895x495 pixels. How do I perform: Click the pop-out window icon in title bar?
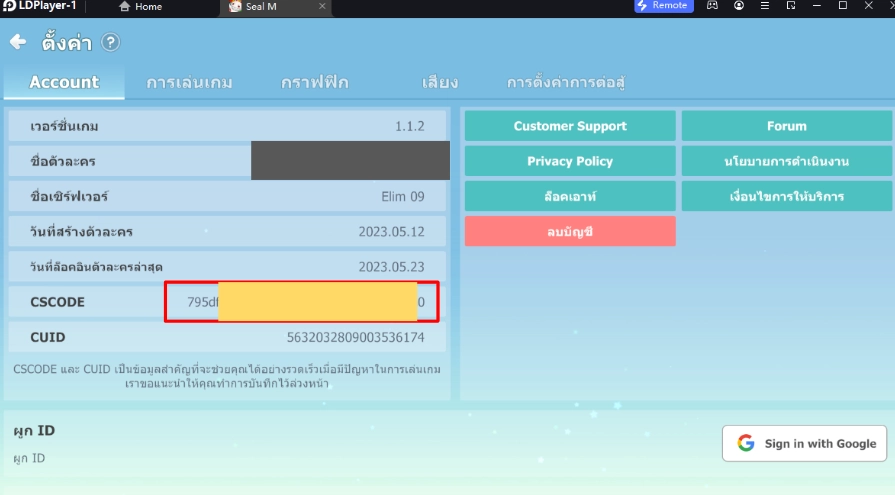point(790,6)
